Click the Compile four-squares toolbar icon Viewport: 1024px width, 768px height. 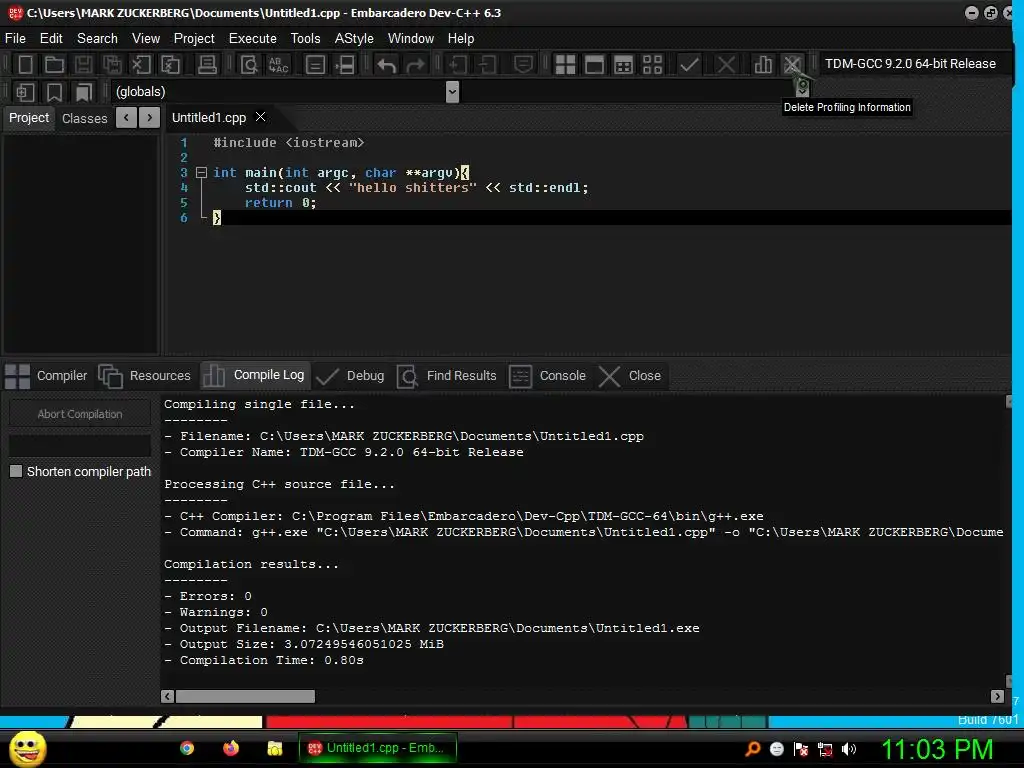point(565,64)
